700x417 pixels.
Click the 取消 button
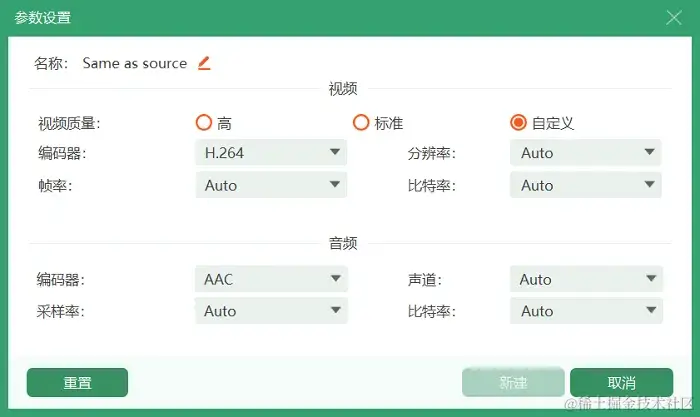[621, 383]
